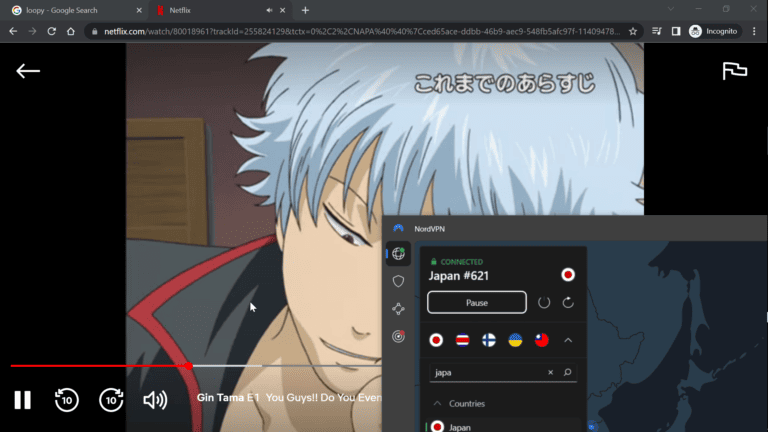The image size is (768, 432).
Task: Open the target Dark Web Monitor icon
Action: tap(398, 337)
